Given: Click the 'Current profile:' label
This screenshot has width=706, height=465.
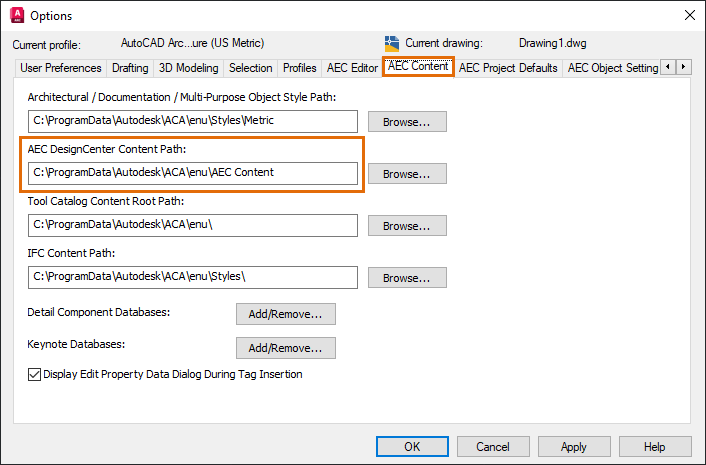Looking at the screenshot, I should pos(46,45).
